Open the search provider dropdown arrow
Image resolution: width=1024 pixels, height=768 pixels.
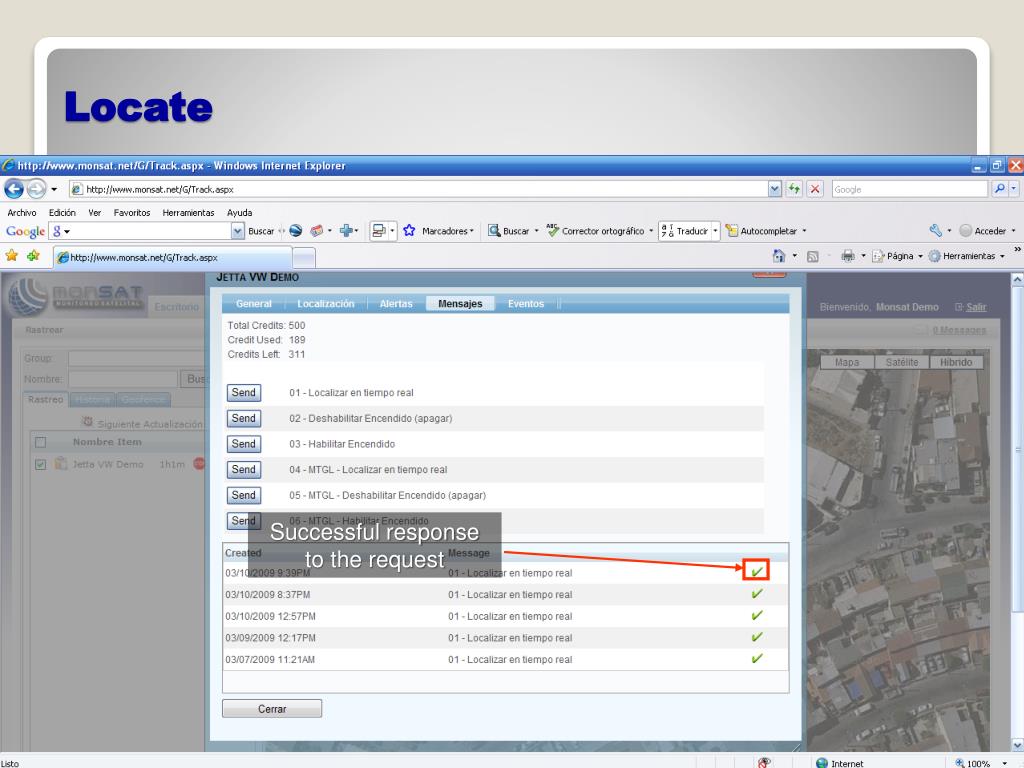click(1014, 189)
